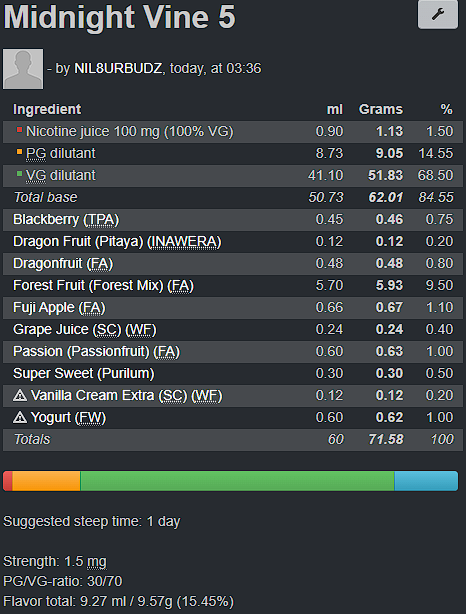Open Grape Juice (SC) (WF) flavor
Viewport: 466px width, 614px height.
[85, 329]
